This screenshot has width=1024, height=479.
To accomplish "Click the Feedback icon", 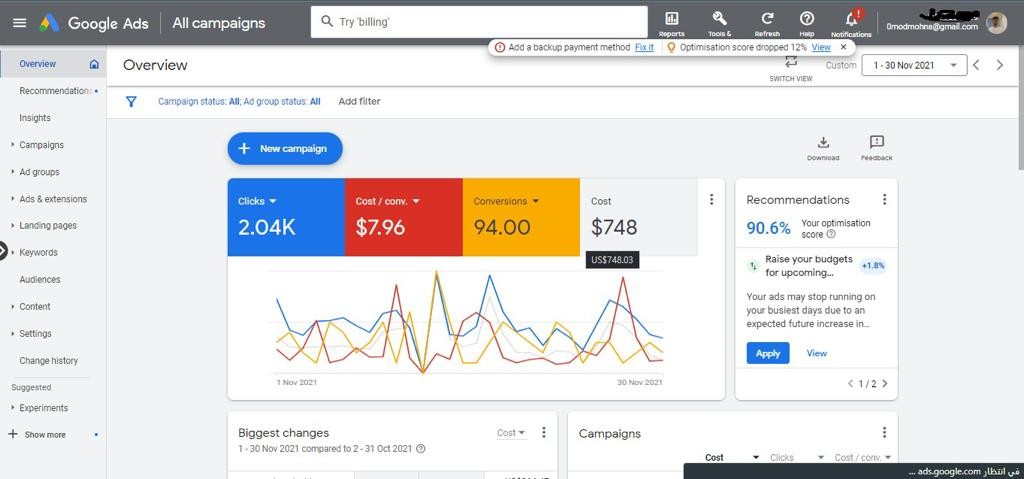I will tap(877, 142).
